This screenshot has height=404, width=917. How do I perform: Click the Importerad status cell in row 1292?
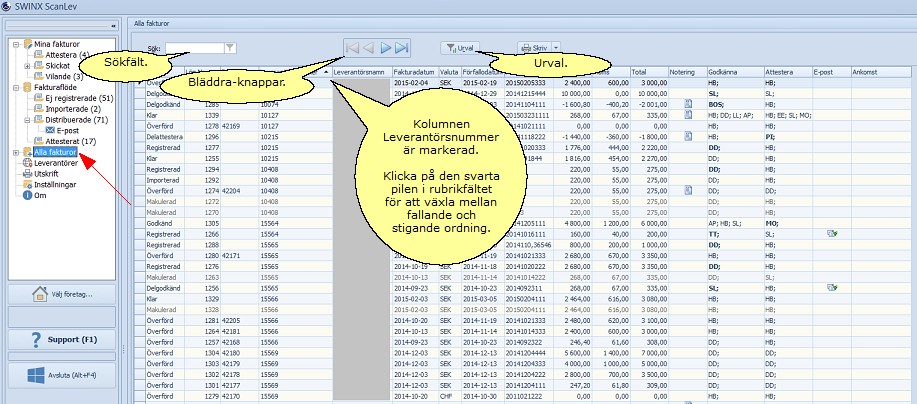pos(165,180)
